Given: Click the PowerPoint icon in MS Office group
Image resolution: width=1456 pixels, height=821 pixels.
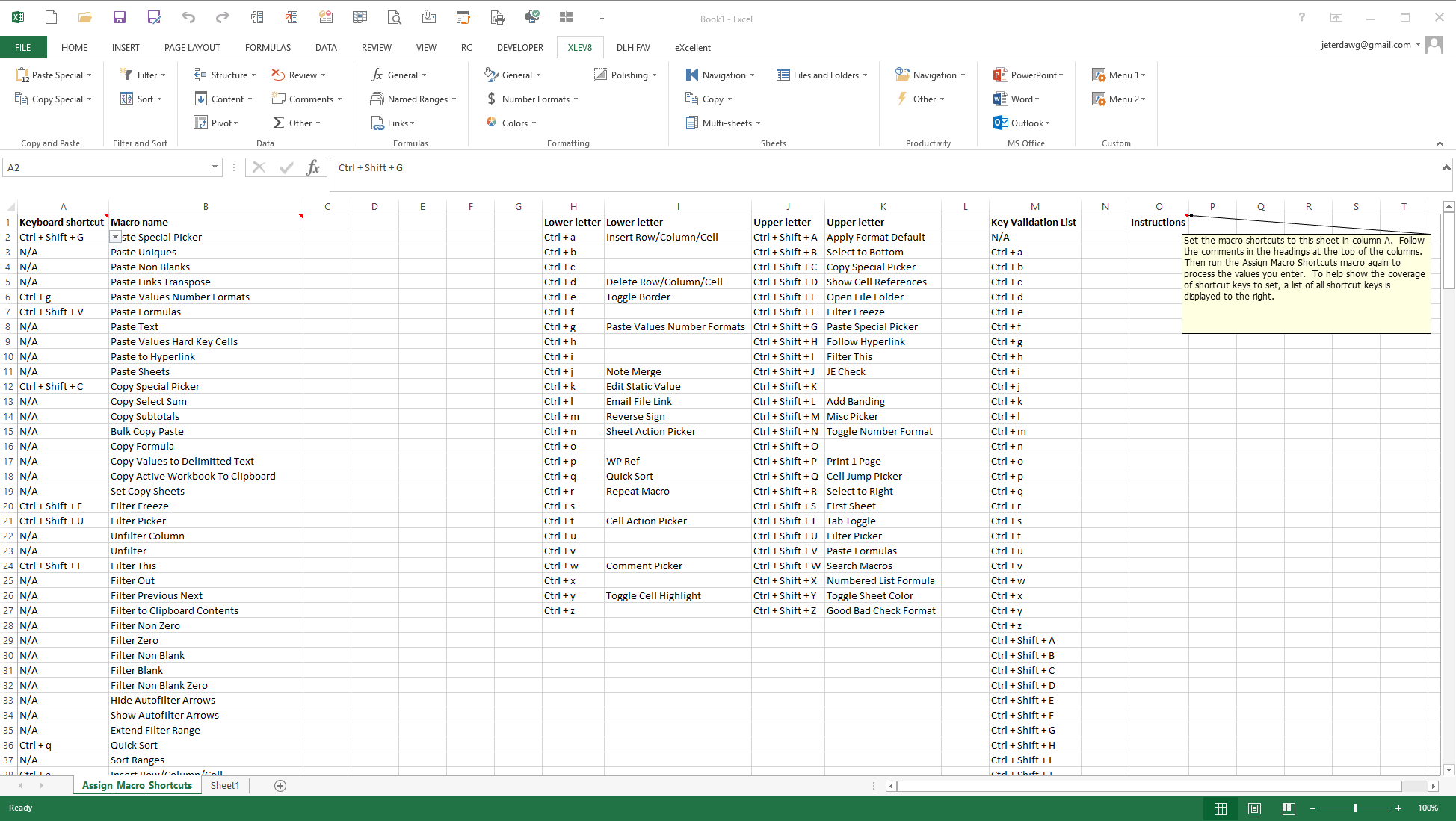Looking at the screenshot, I should coord(1000,75).
